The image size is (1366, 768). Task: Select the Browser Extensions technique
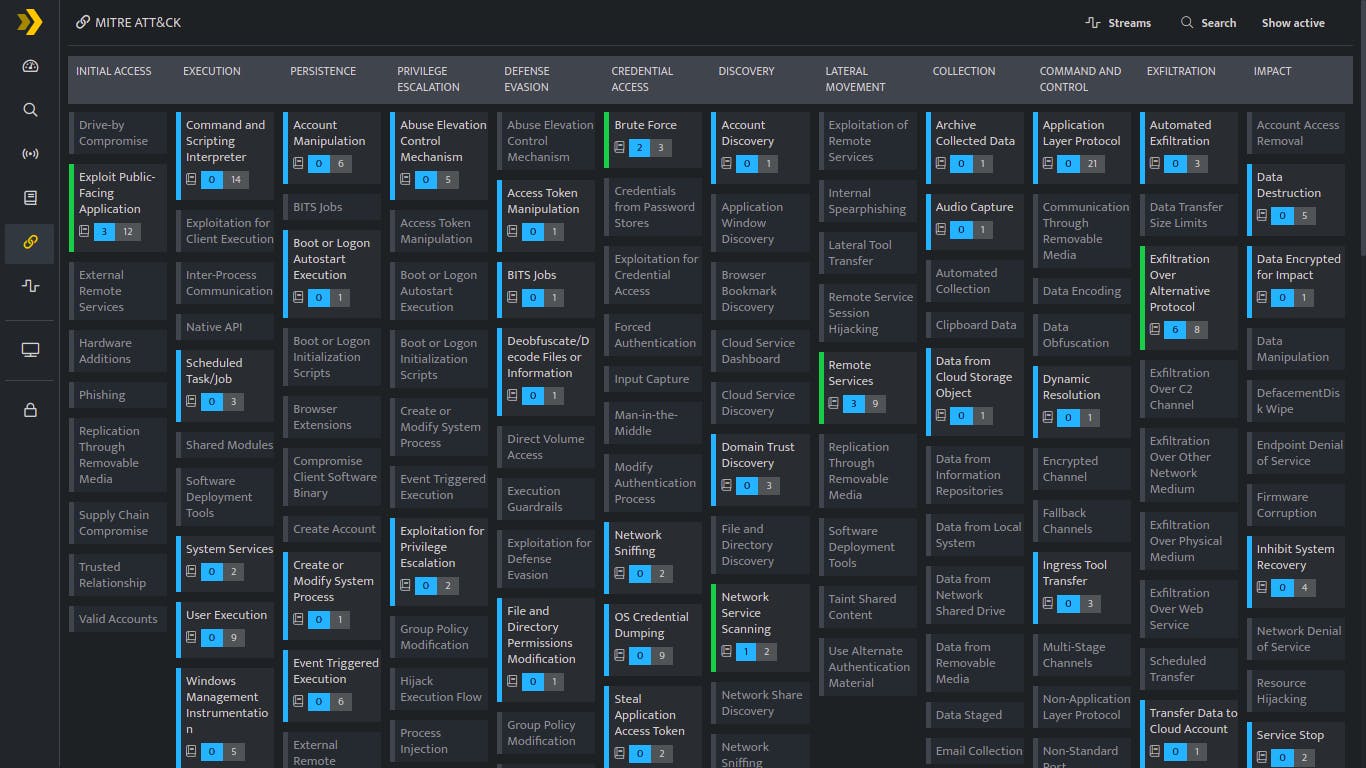(x=332, y=417)
